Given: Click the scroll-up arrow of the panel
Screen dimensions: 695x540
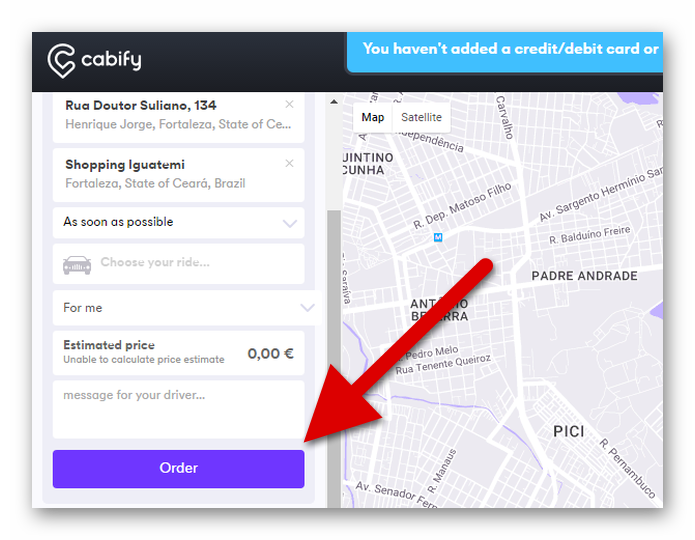Looking at the screenshot, I should pyautogui.click(x=334, y=102).
